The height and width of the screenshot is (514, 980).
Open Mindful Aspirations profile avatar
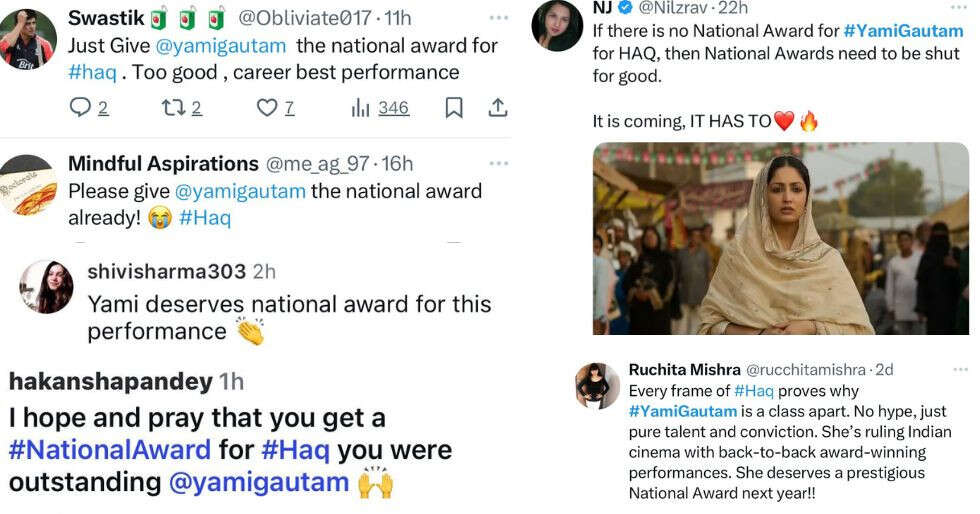(x=27, y=186)
